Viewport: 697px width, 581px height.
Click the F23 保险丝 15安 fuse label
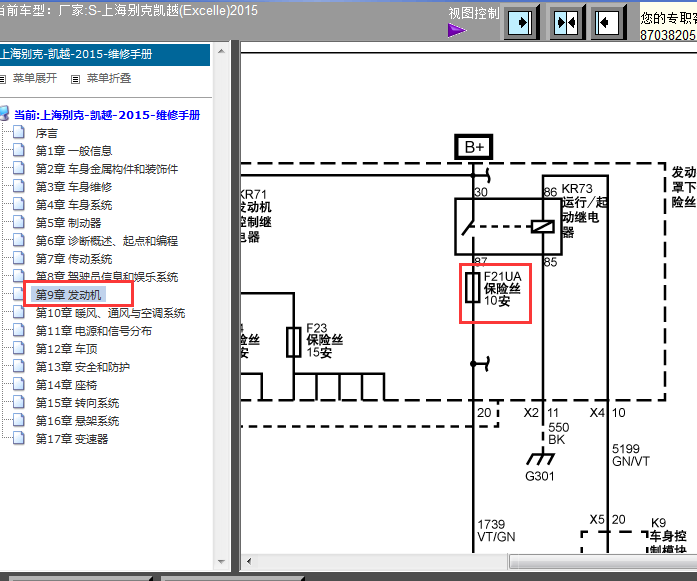click(324, 341)
